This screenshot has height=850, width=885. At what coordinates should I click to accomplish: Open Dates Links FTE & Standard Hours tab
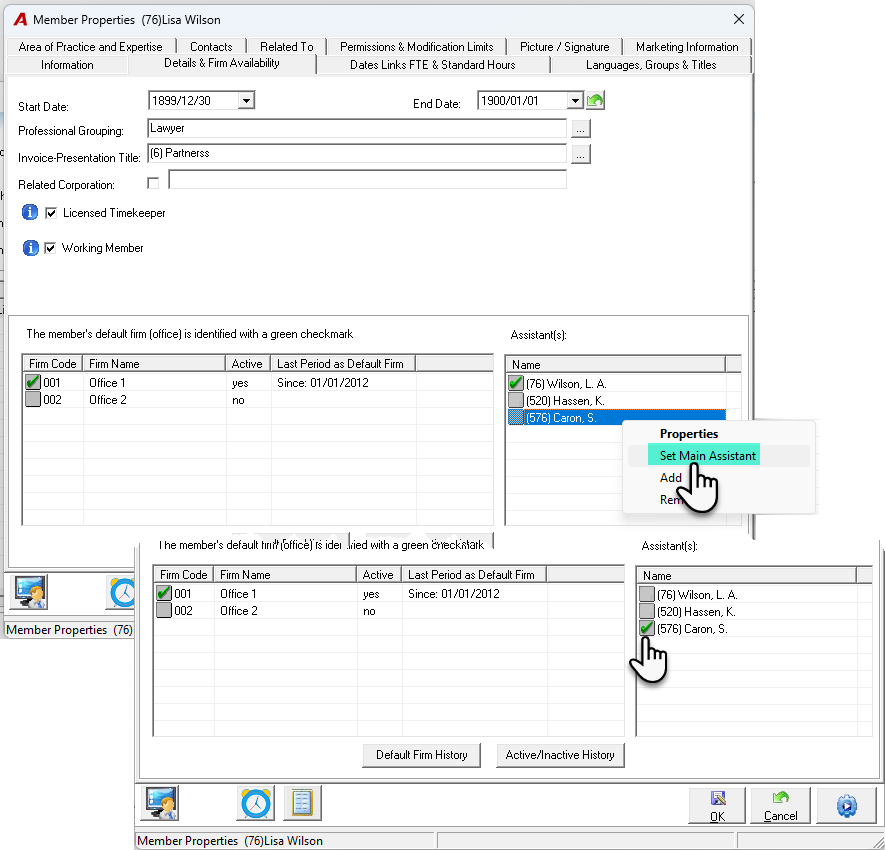click(433, 65)
